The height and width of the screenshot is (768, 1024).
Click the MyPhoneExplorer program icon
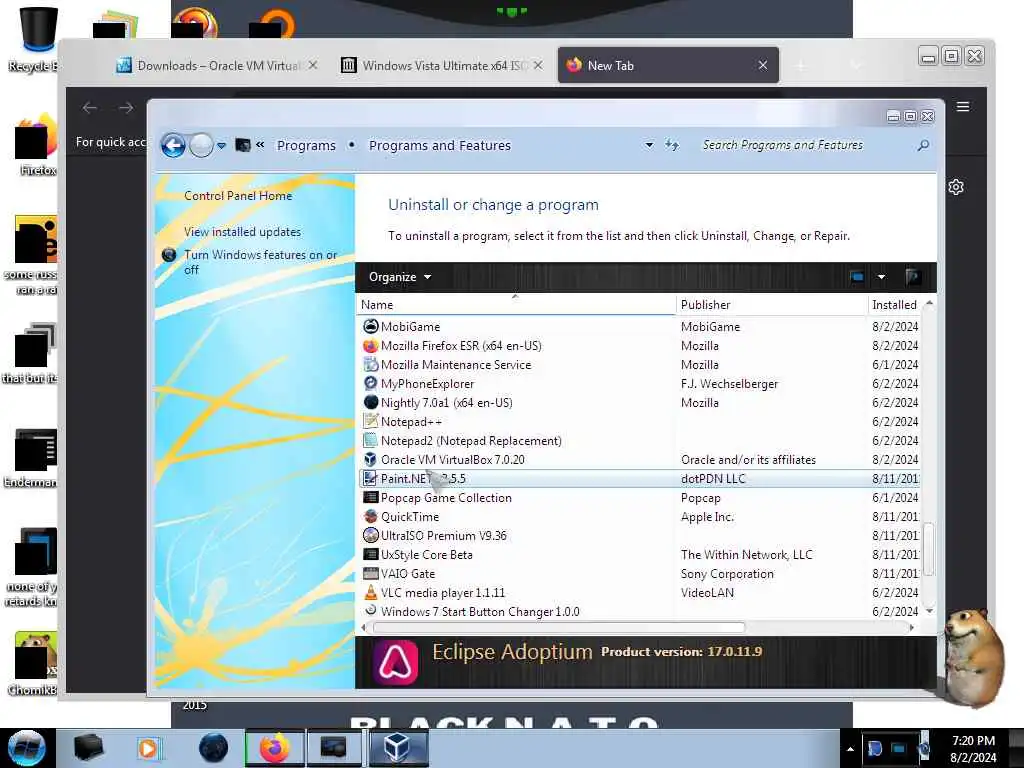point(370,383)
